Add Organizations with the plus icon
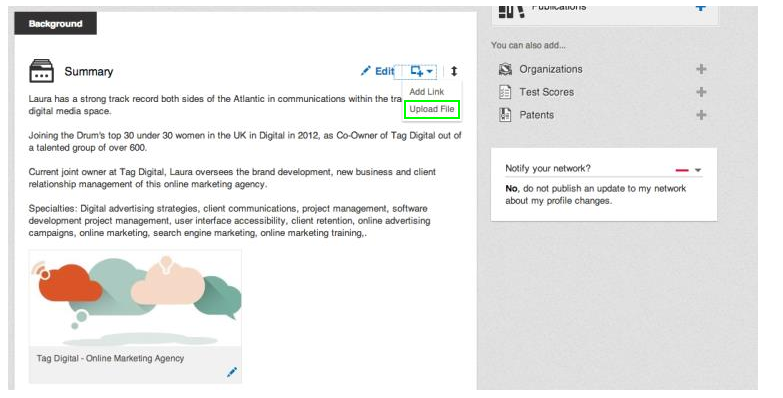783x398 pixels. tap(701, 69)
